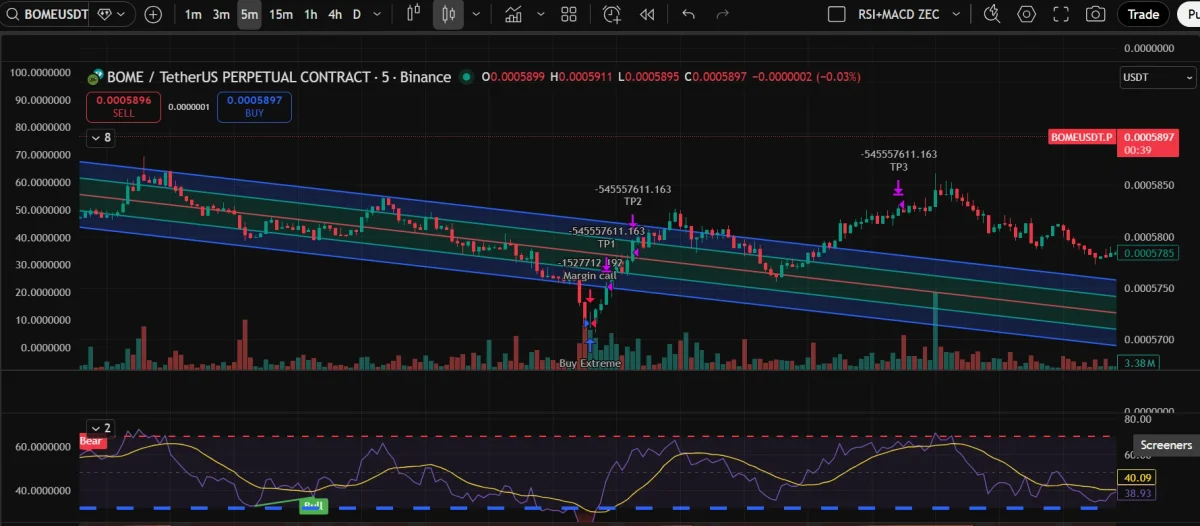
Task: Click the 3.38M volume label
Action: click(1140, 363)
